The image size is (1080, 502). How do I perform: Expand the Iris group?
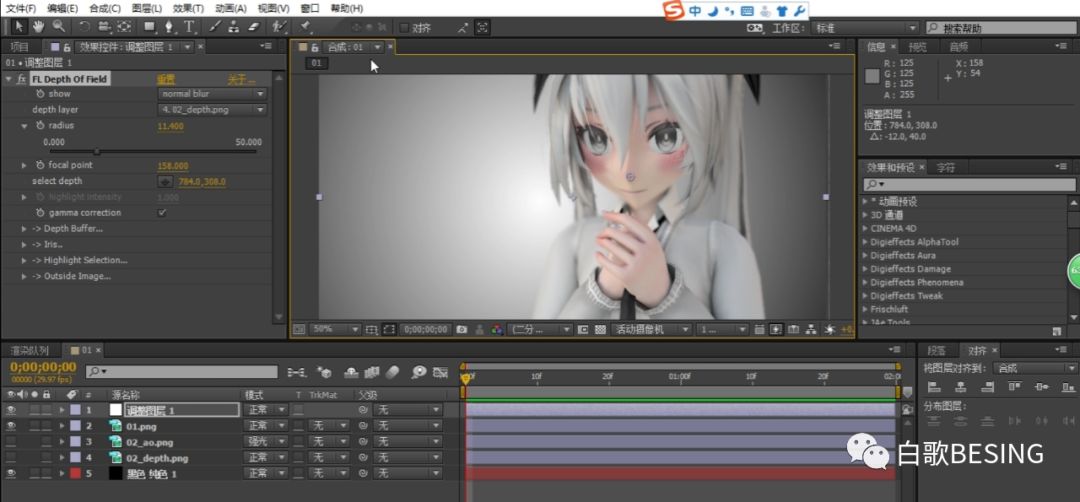tap(24, 244)
